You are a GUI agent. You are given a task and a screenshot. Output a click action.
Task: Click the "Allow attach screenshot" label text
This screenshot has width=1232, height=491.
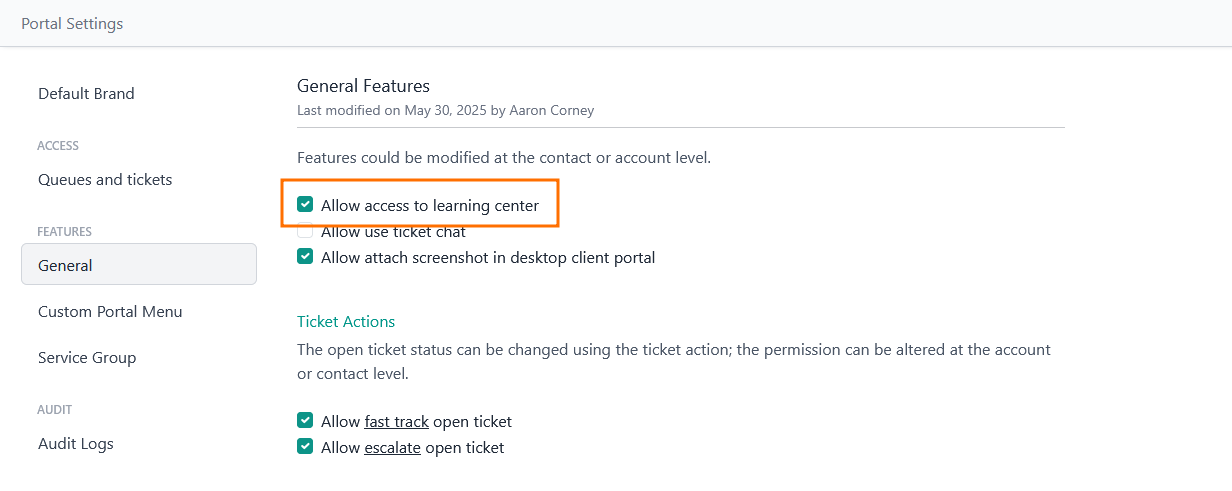tap(488, 258)
